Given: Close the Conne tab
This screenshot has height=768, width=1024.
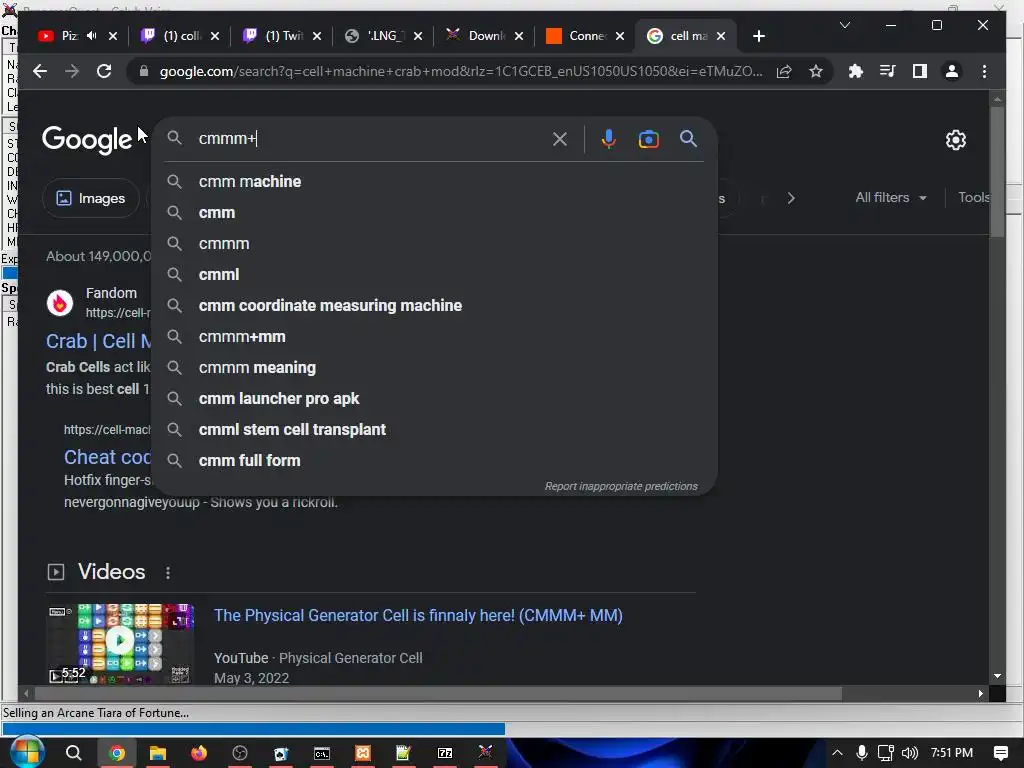Looking at the screenshot, I should pos(620,36).
